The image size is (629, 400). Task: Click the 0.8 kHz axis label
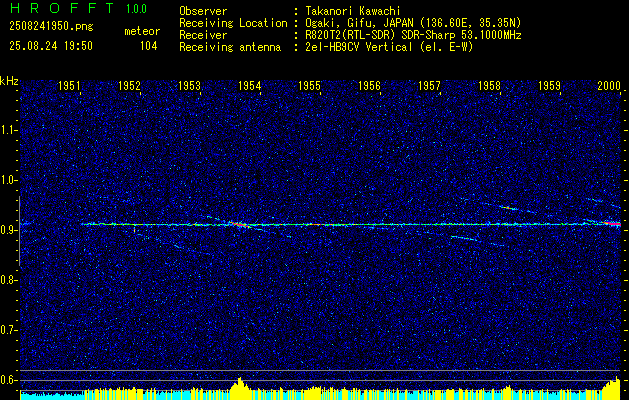(x=9, y=280)
